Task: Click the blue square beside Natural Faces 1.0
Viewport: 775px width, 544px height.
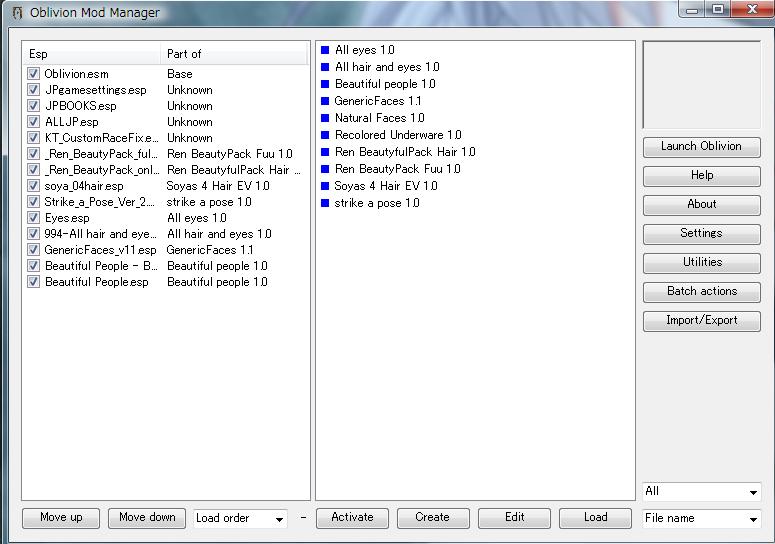Action: point(325,118)
